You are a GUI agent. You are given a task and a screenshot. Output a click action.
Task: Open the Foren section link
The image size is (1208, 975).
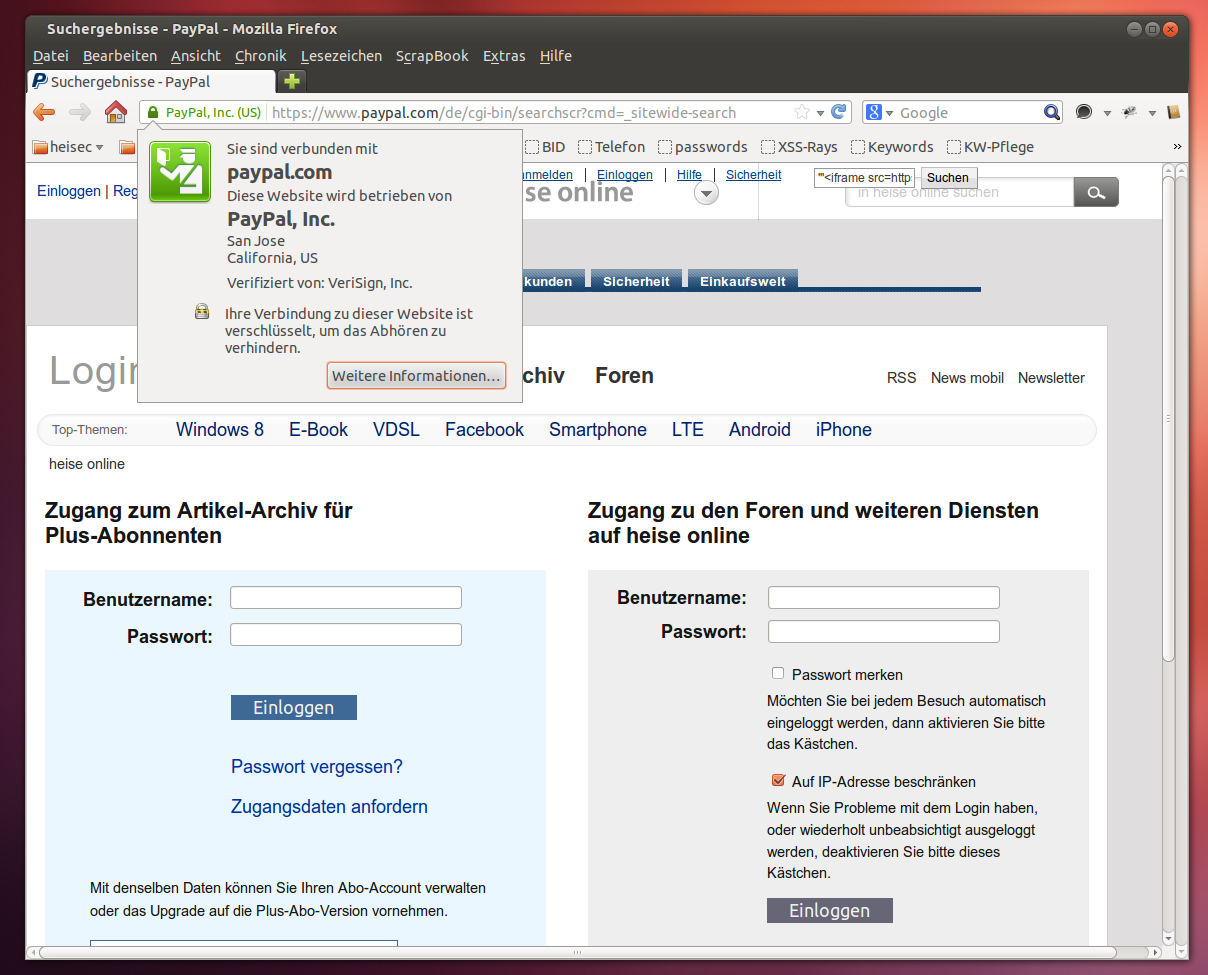click(x=624, y=376)
